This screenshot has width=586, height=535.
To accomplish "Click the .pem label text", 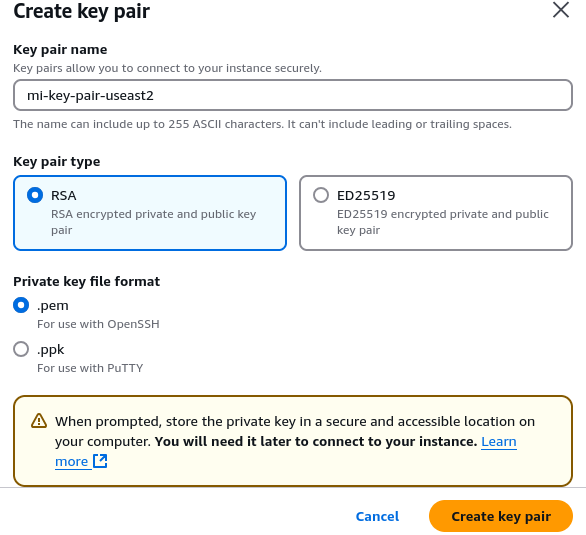I will [53, 306].
